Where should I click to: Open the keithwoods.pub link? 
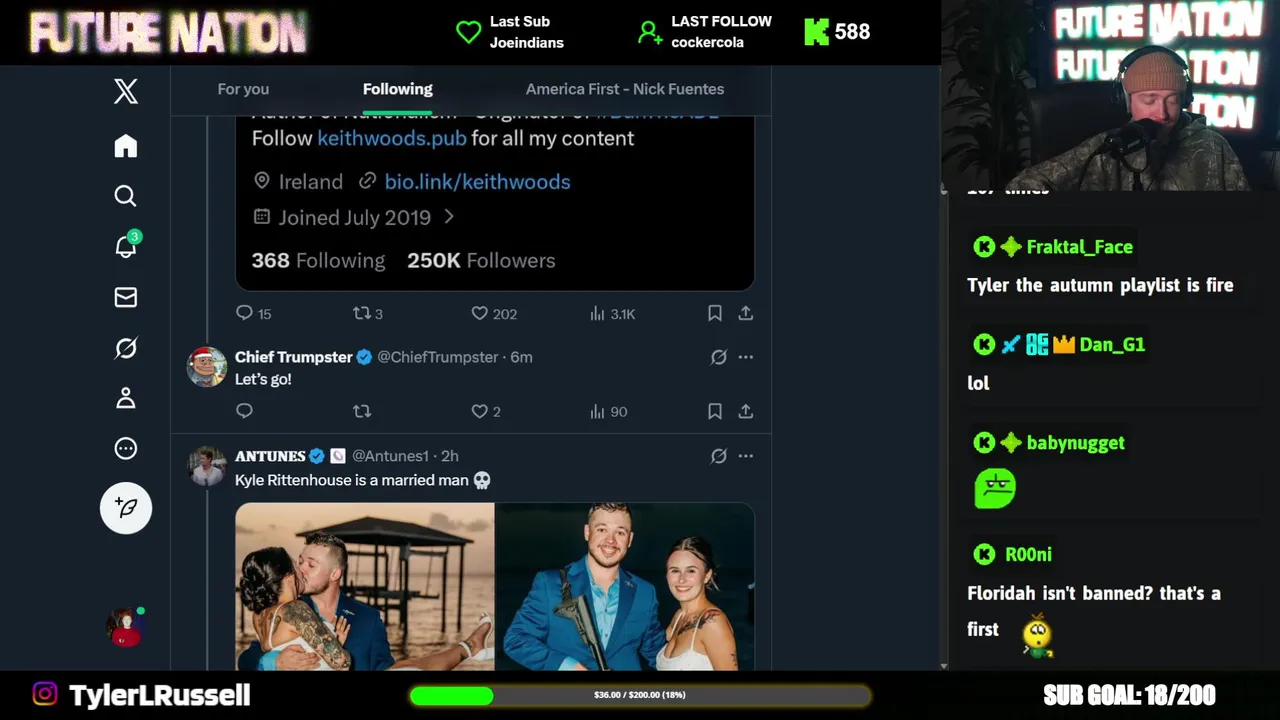[x=391, y=138]
